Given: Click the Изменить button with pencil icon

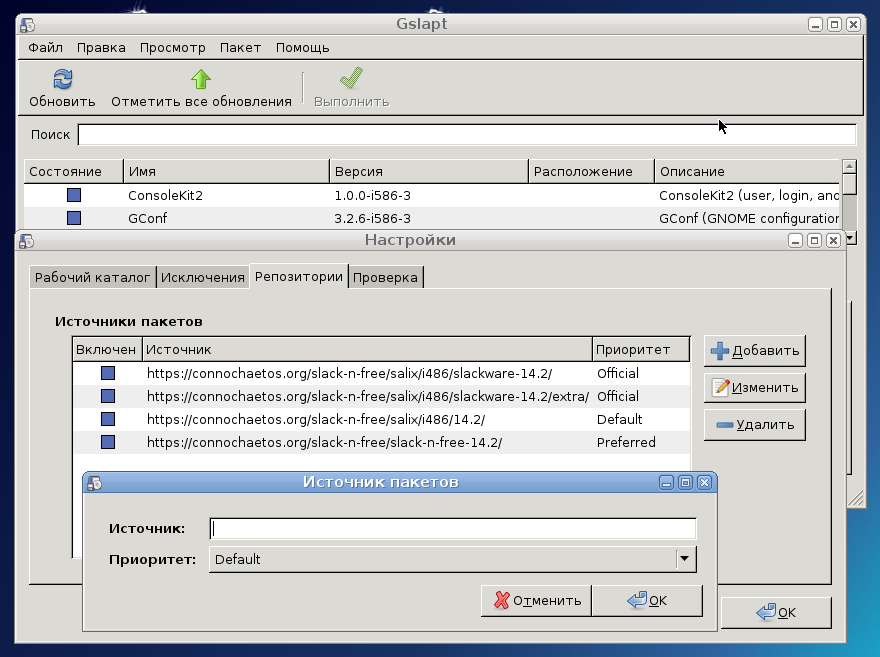Looking at the screenshot, I should tap(755, 388).
